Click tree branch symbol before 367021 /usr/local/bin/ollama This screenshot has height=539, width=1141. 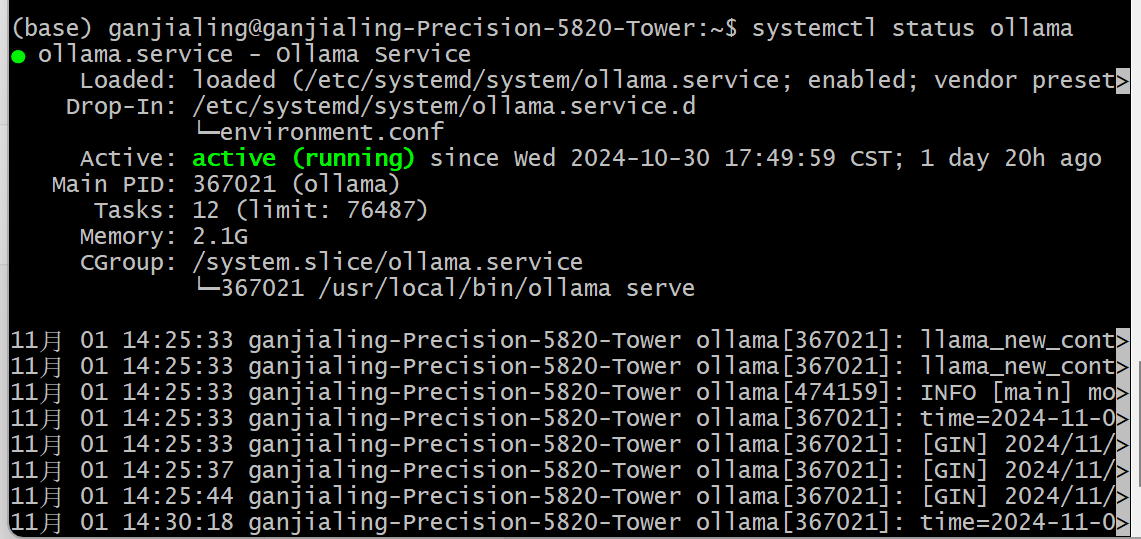coord(207,288)
